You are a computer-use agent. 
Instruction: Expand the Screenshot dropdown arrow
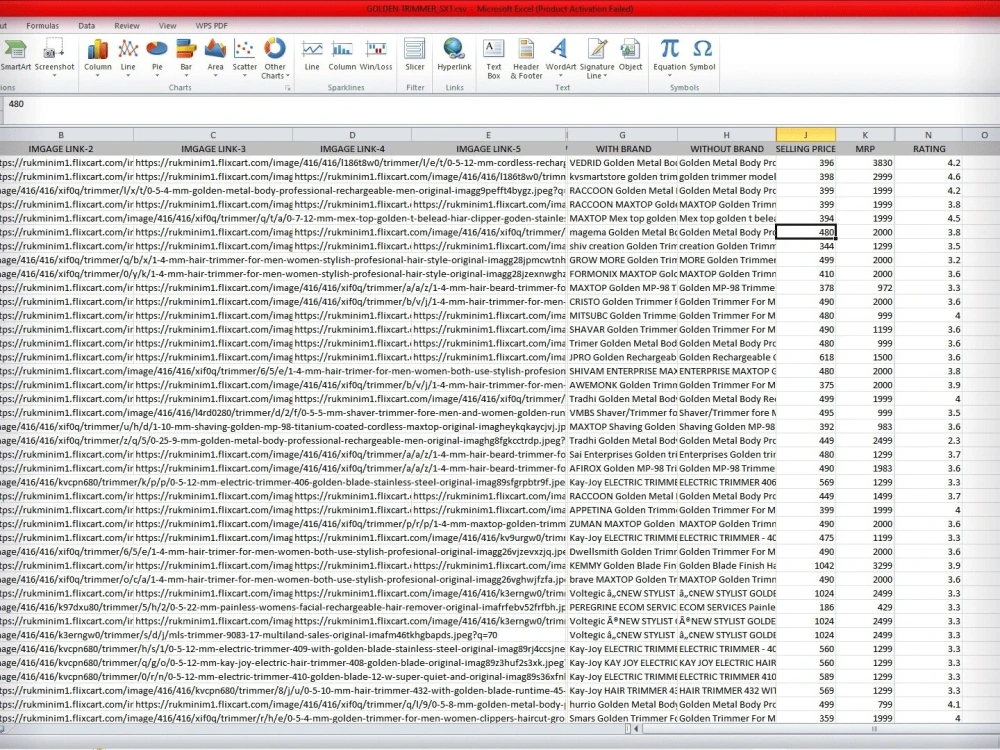[54, 75]
